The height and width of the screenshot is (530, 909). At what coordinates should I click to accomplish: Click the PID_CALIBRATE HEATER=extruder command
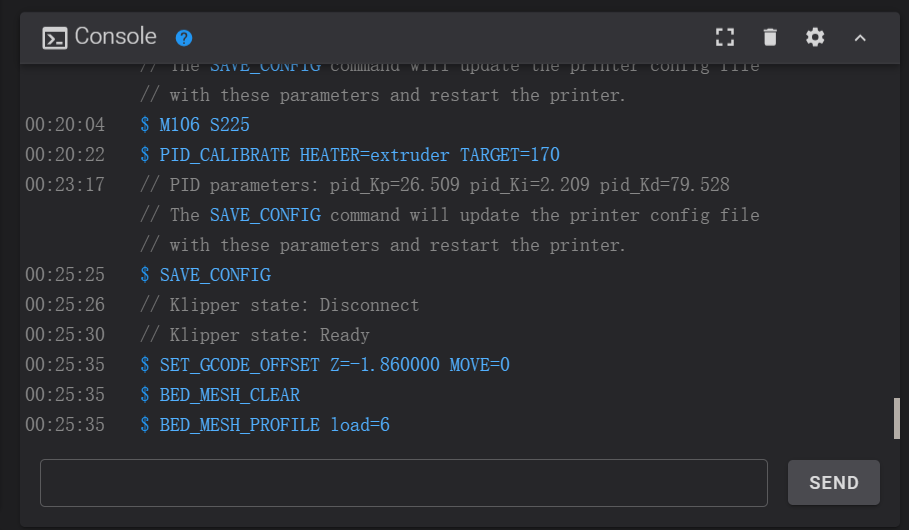coord(358,155)
